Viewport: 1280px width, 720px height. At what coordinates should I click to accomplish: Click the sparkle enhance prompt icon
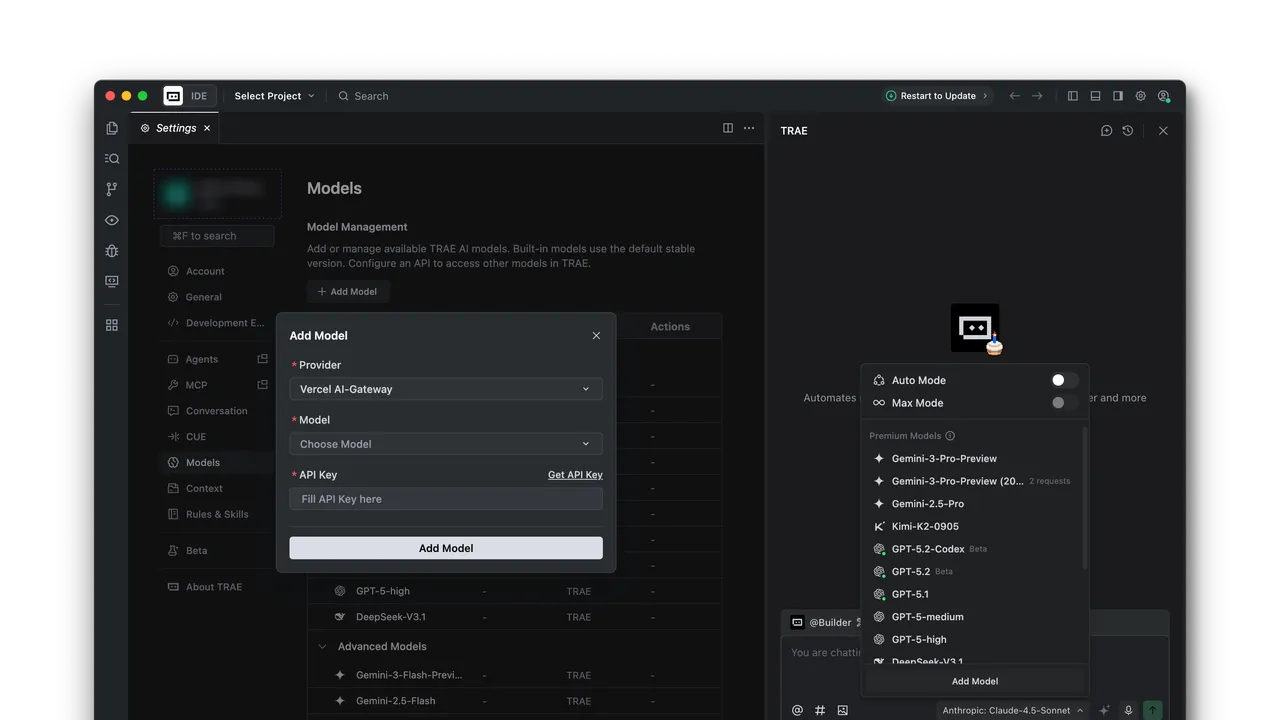pos(1105,710)
